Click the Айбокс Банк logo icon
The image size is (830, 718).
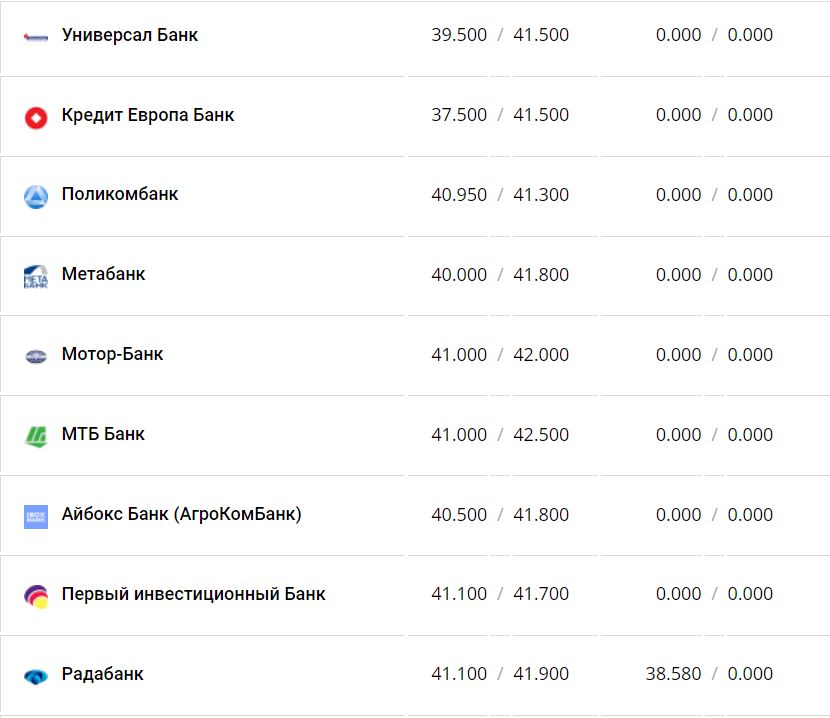tap(36, 516)
